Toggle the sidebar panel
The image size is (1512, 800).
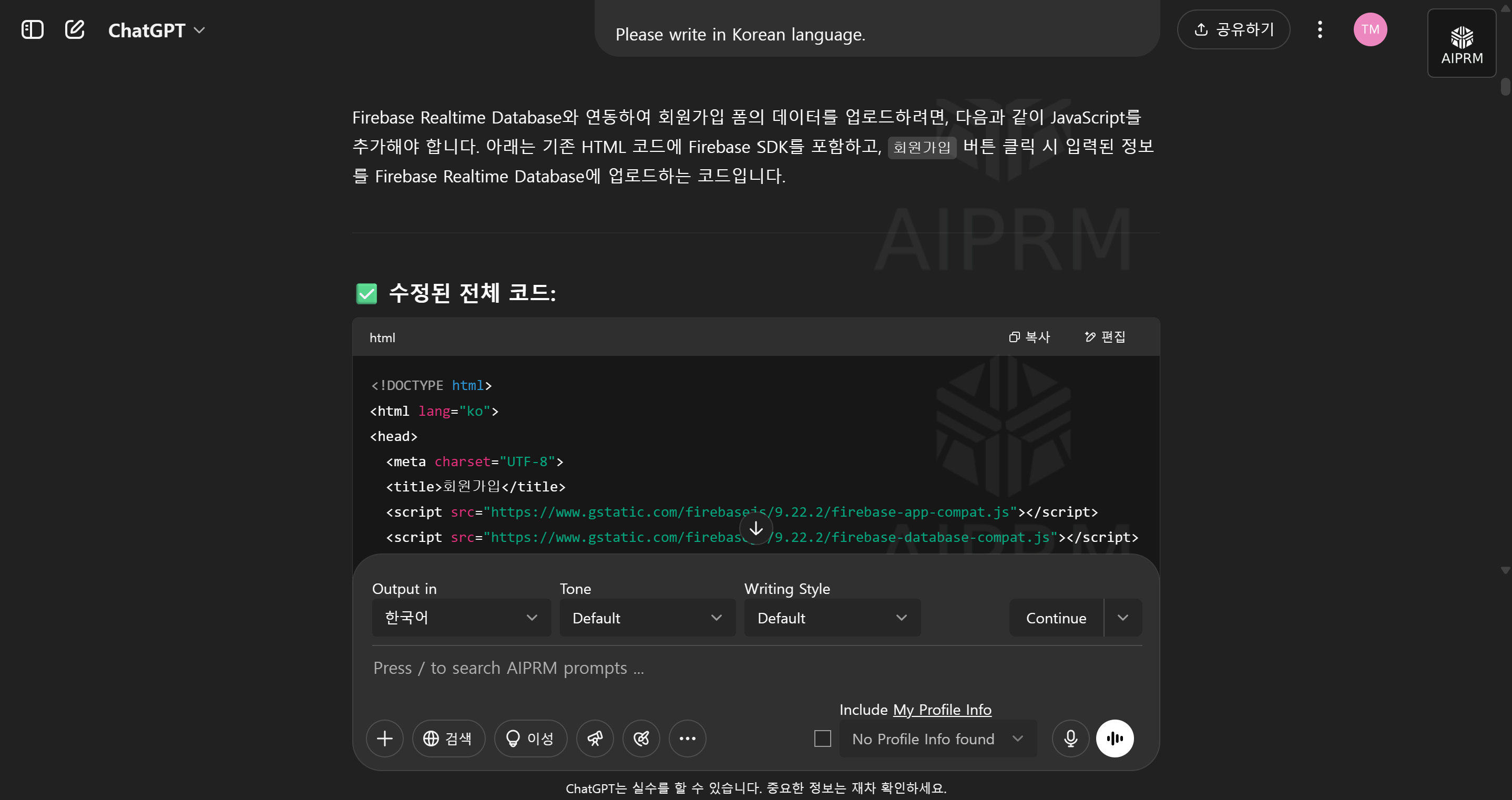(32, 29)
